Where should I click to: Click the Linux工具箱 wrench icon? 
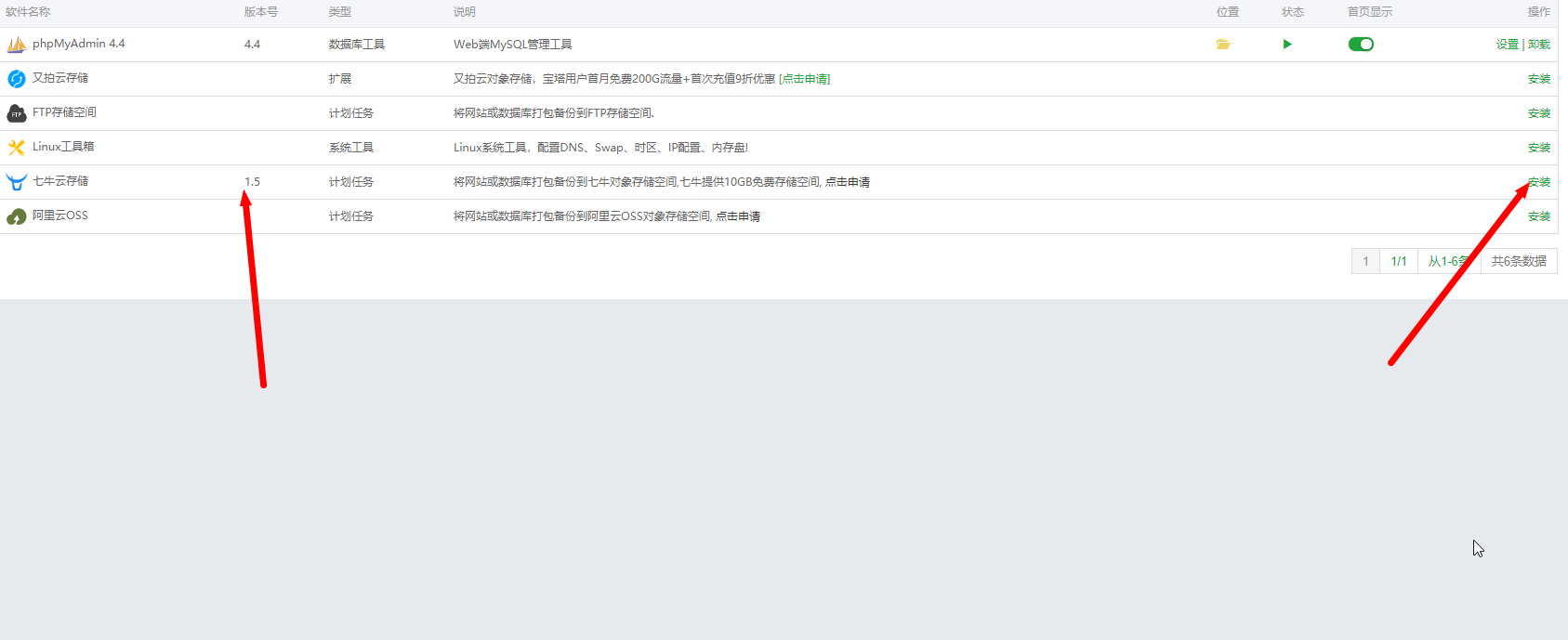[x=17, y=148]
